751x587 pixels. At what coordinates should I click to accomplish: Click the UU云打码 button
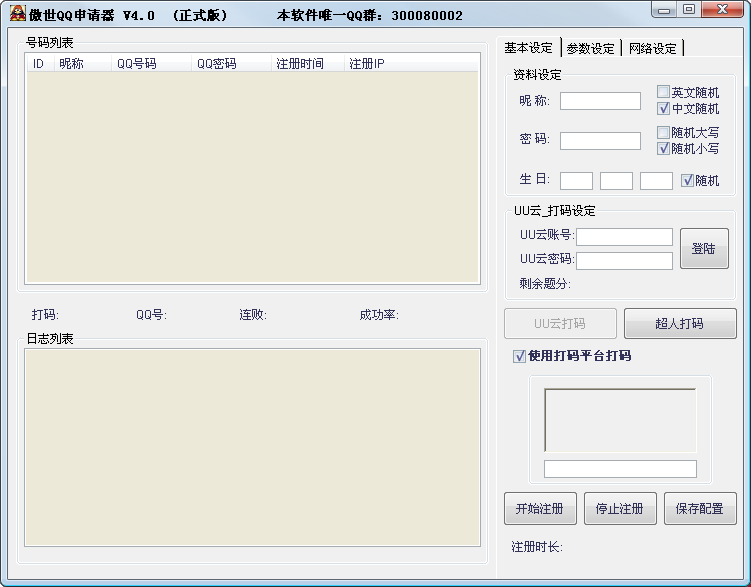(560, 324)
